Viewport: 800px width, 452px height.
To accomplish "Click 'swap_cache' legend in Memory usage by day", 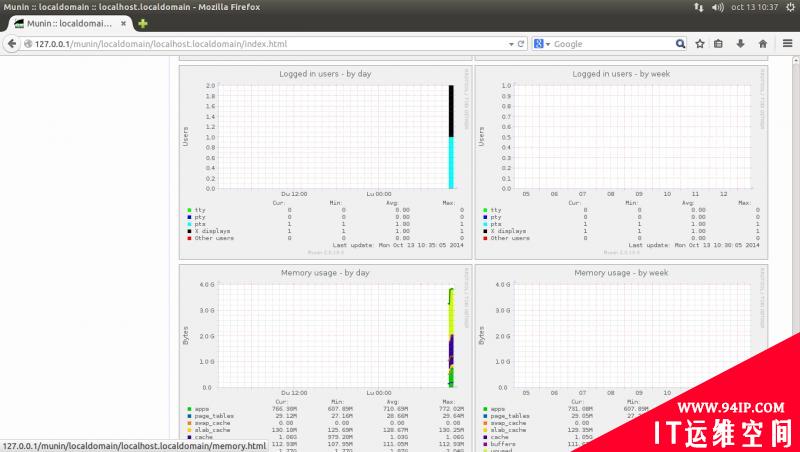I will pyautogui.click(x=212, y=423).
